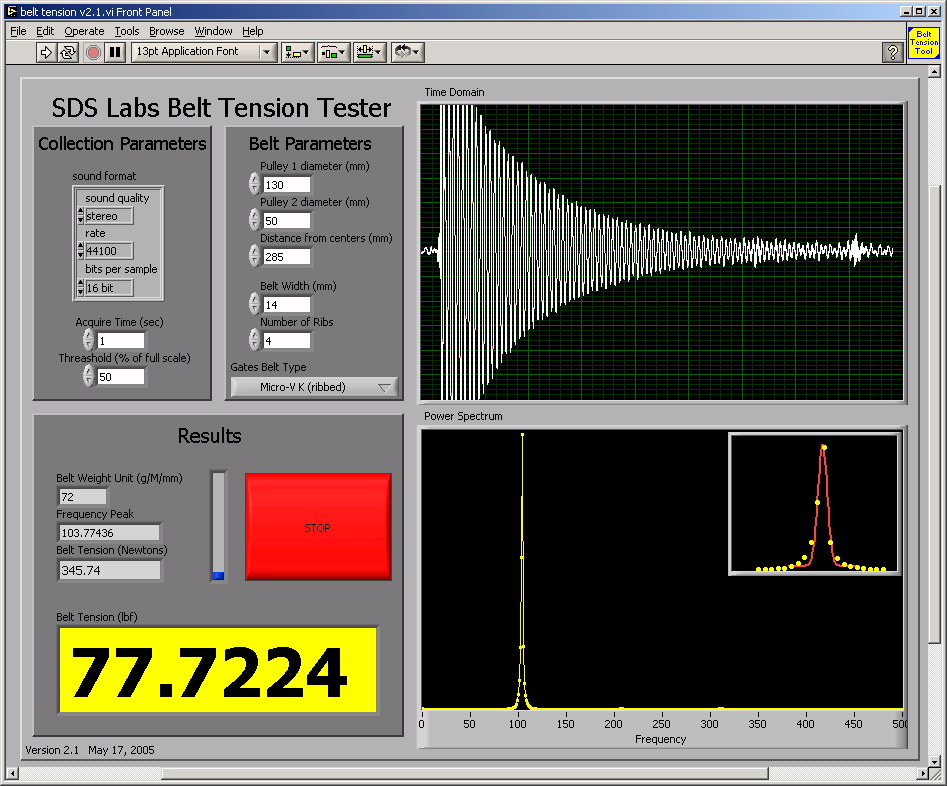Image resolution: width=947 pixels, height=786 pixels.
Task: Open the Gates Belt Type dropdown
Action: (x=314, y=387)
